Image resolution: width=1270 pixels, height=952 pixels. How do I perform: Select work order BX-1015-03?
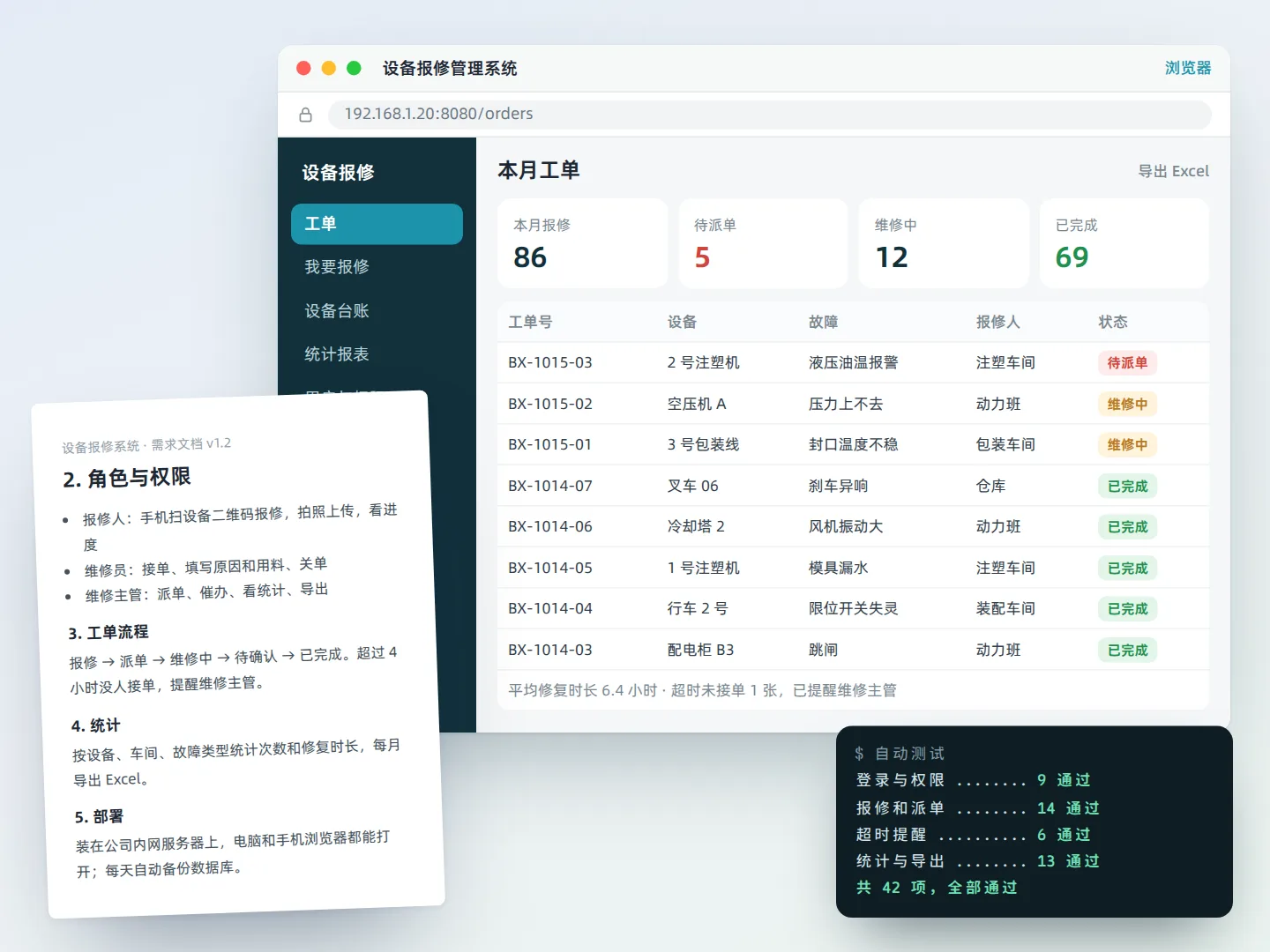(x=853, y=362)
